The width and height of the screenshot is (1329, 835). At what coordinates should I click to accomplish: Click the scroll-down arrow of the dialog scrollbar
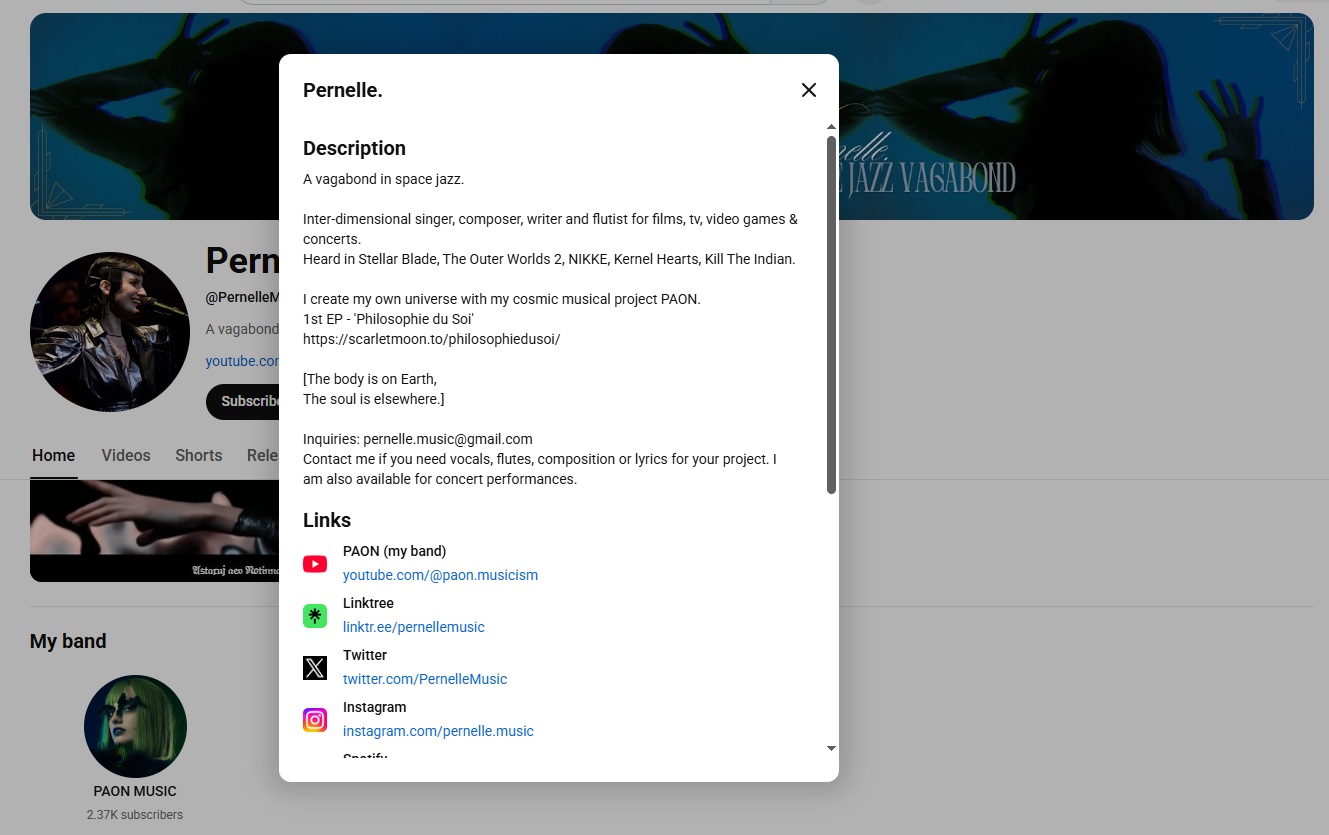coord(831,748)
